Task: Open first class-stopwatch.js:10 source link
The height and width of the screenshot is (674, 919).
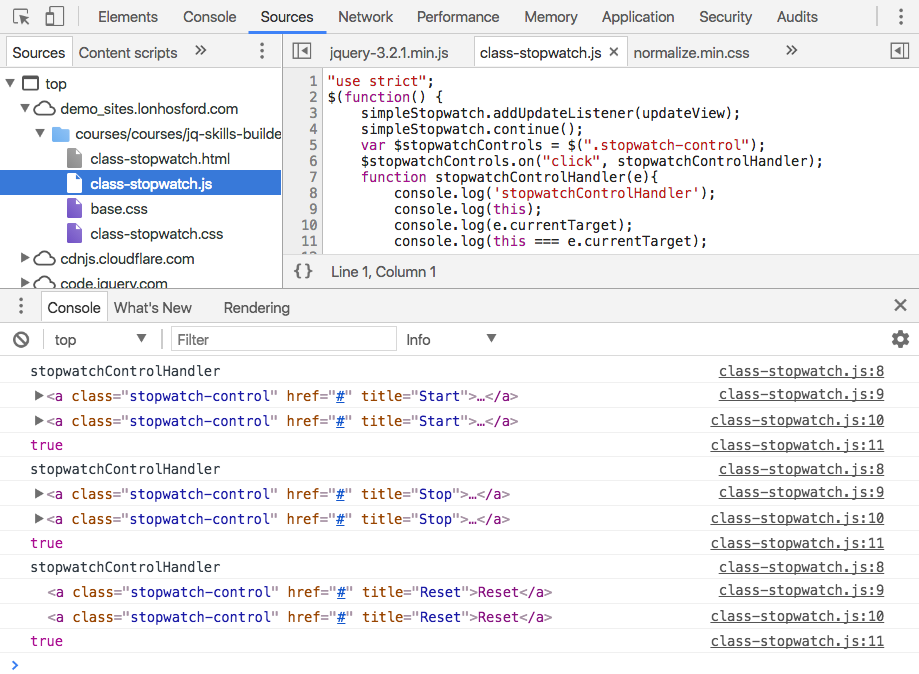Action: point(797,420)
